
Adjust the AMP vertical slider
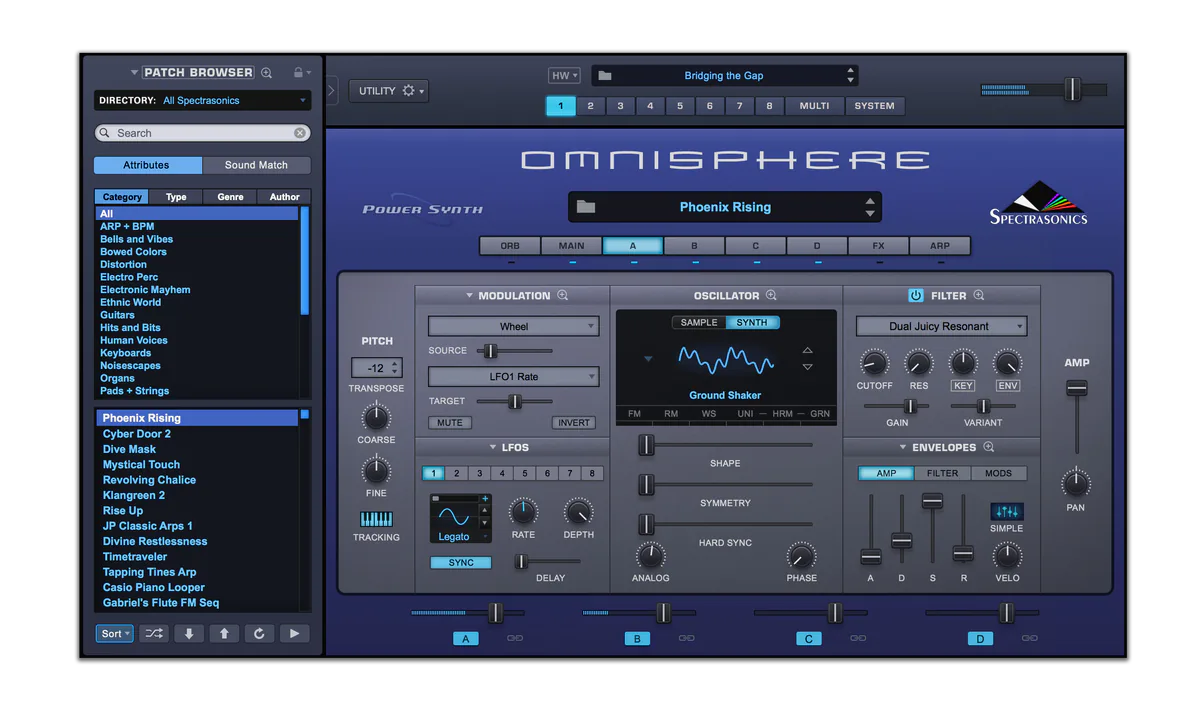pyautogui.click(x=1076, y=388)
